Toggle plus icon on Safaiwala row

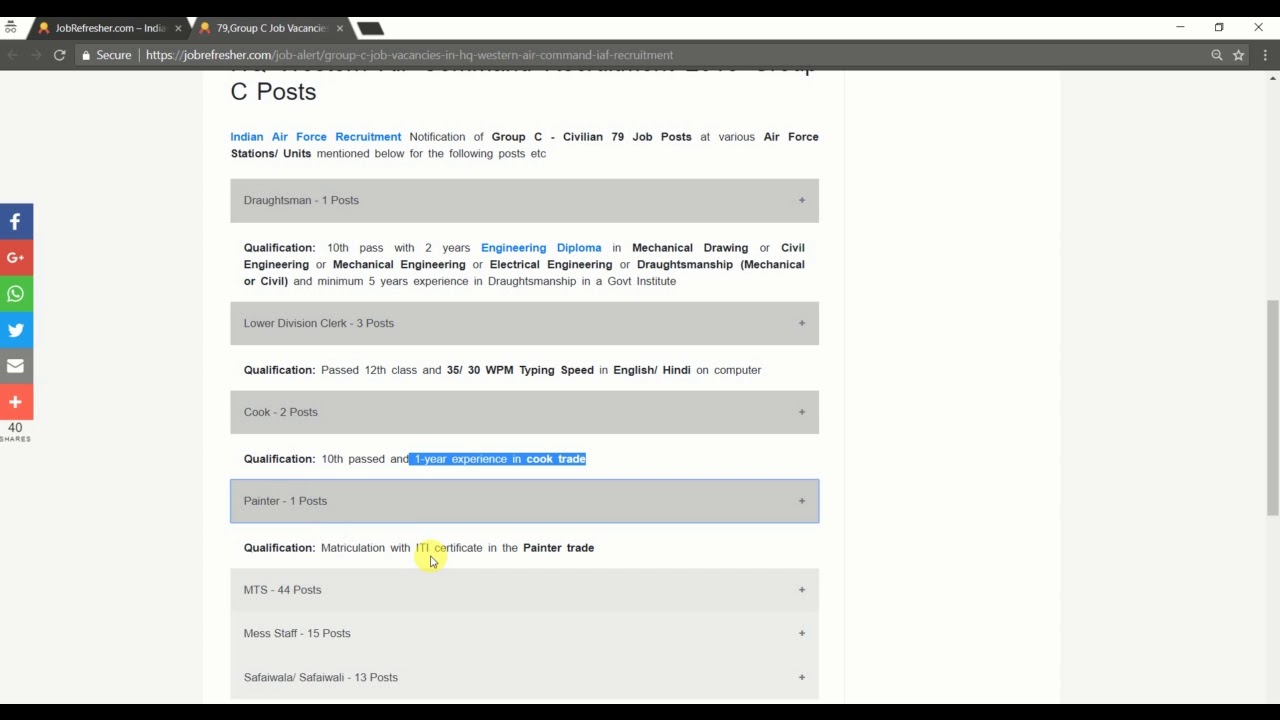802,677
